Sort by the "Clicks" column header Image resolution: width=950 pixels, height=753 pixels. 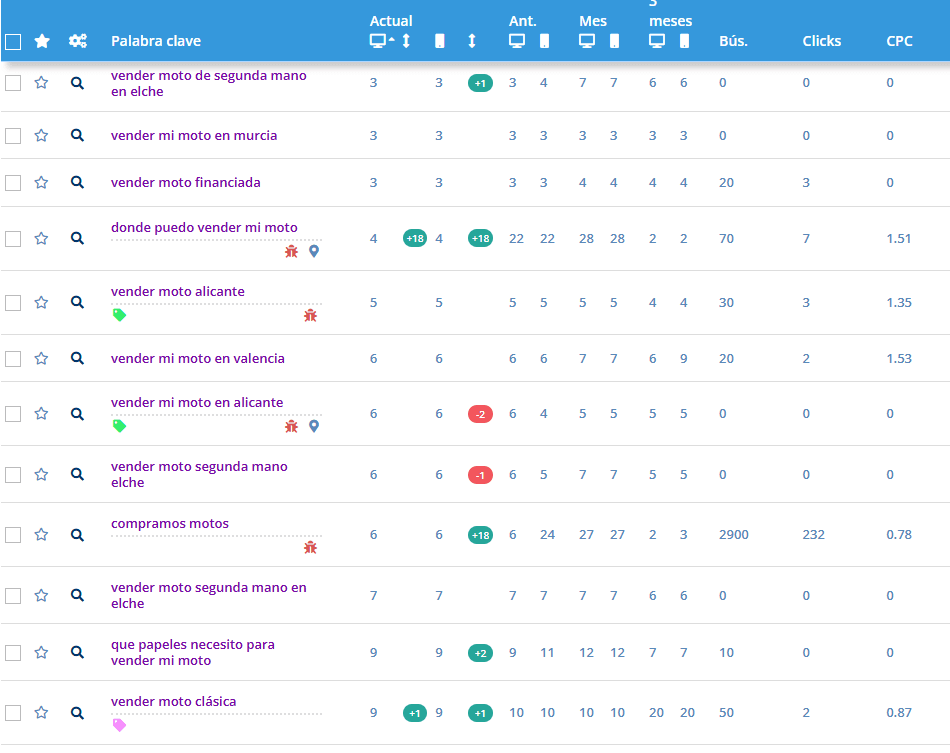[821, 41]
